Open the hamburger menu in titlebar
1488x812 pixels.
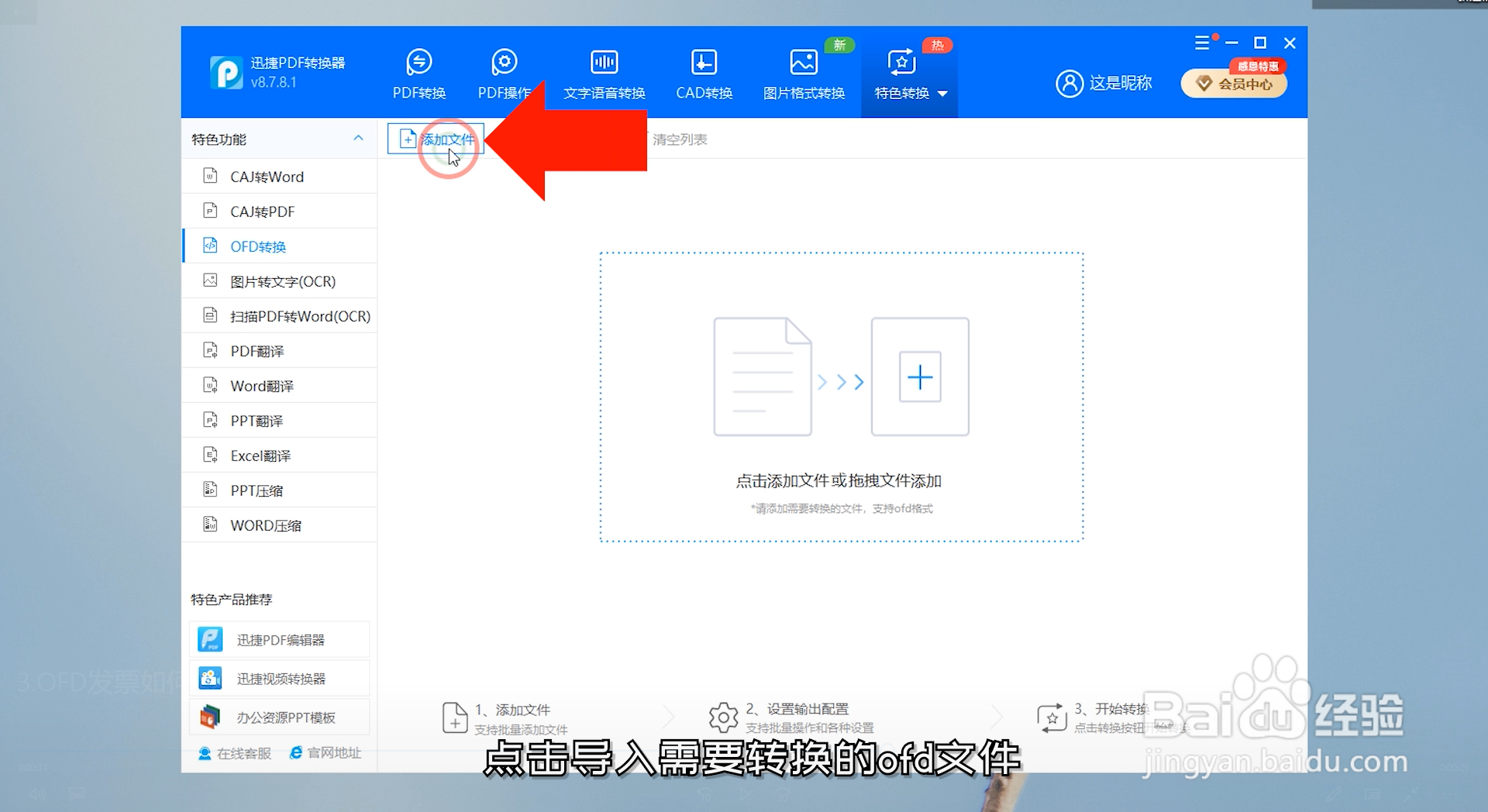tap(1203, 42)
